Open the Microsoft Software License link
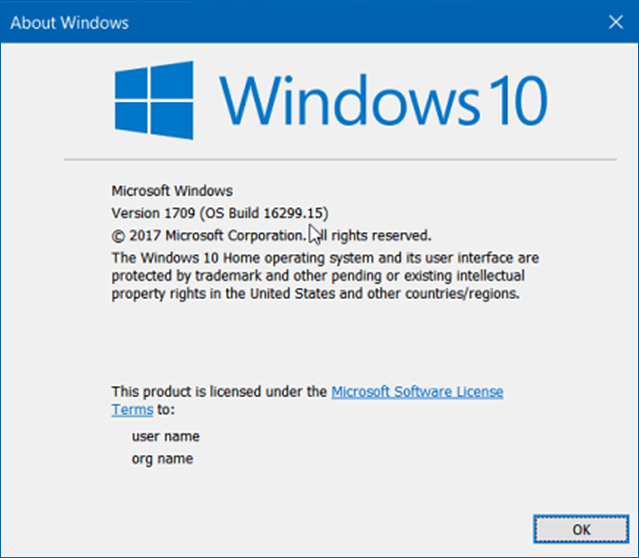Image resolution: width=639 pixels, height=558 pixels. (x=417, y=392)
